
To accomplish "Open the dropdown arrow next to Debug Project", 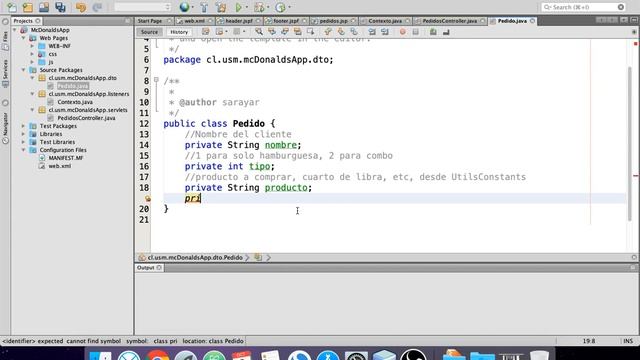I will click(x=268, y=7).
